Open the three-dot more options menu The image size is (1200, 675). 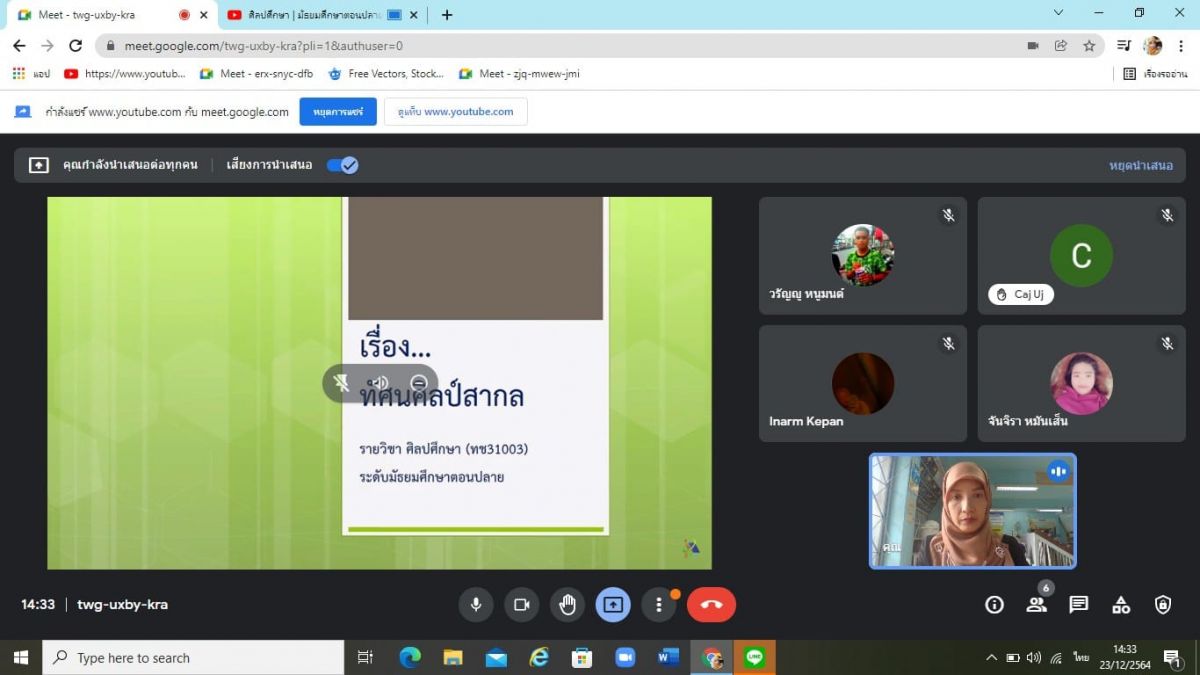coord(658,604)
